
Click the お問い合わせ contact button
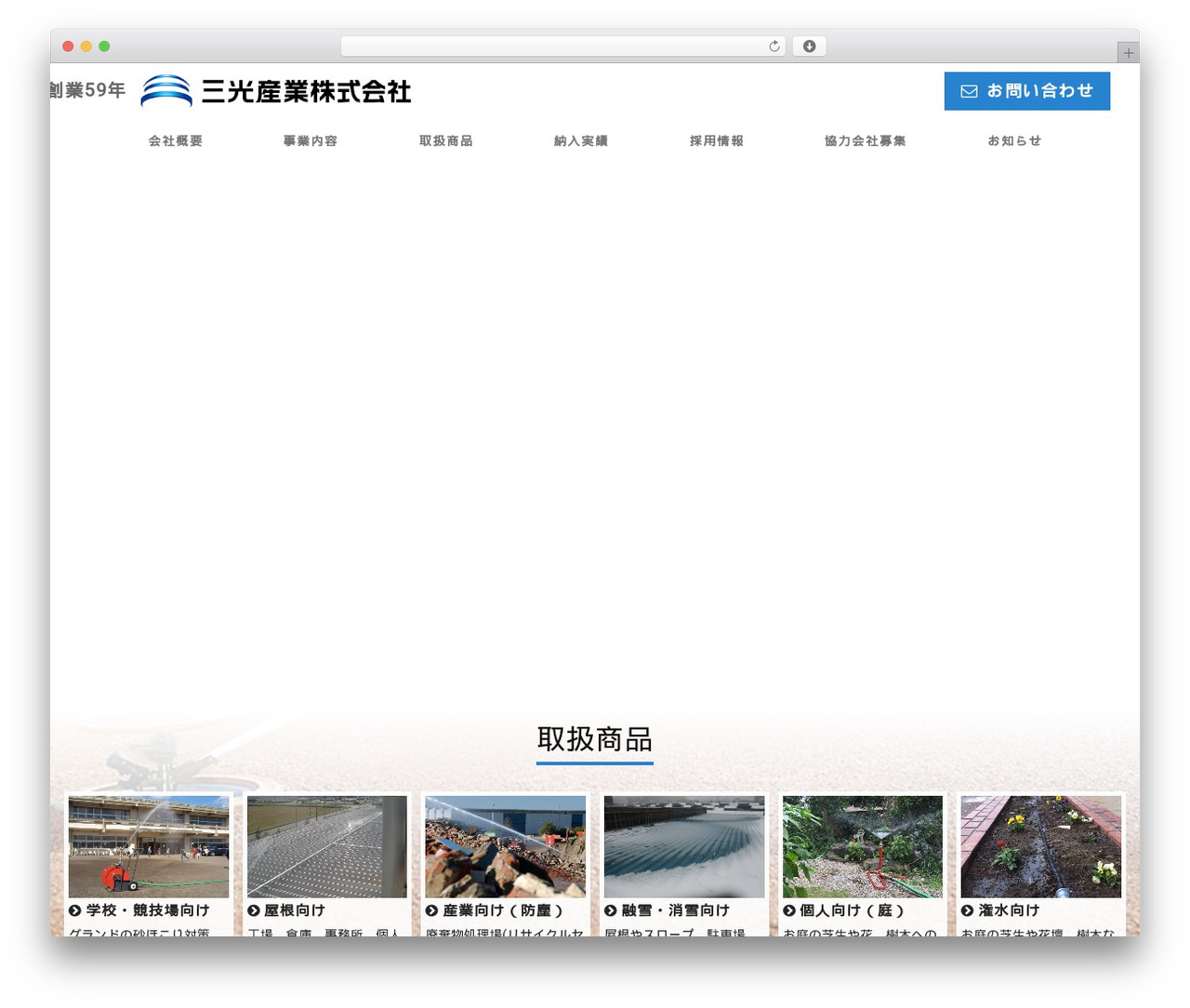pos(1027,91)
